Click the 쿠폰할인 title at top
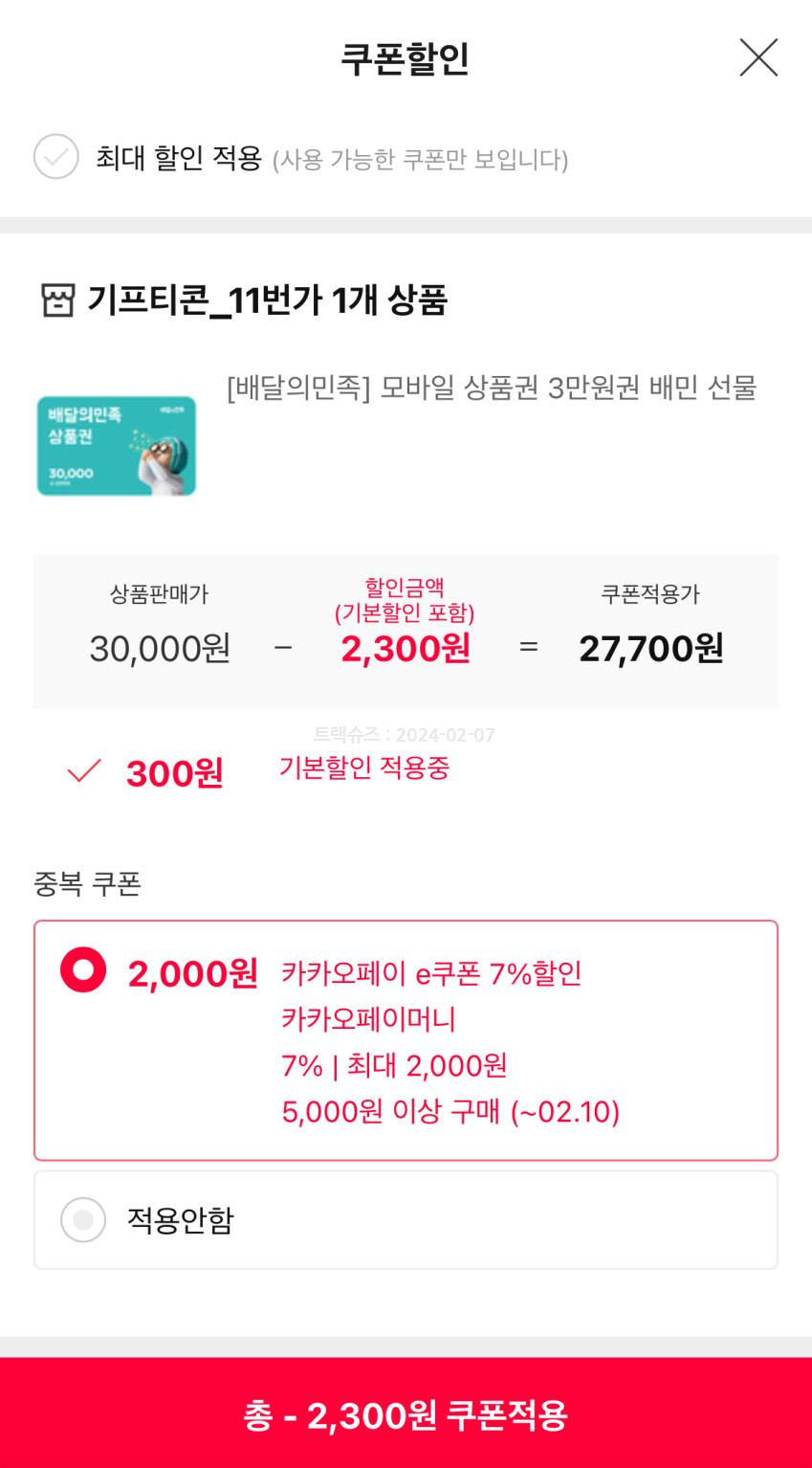The image size is (812, 1468). [406, 58]
